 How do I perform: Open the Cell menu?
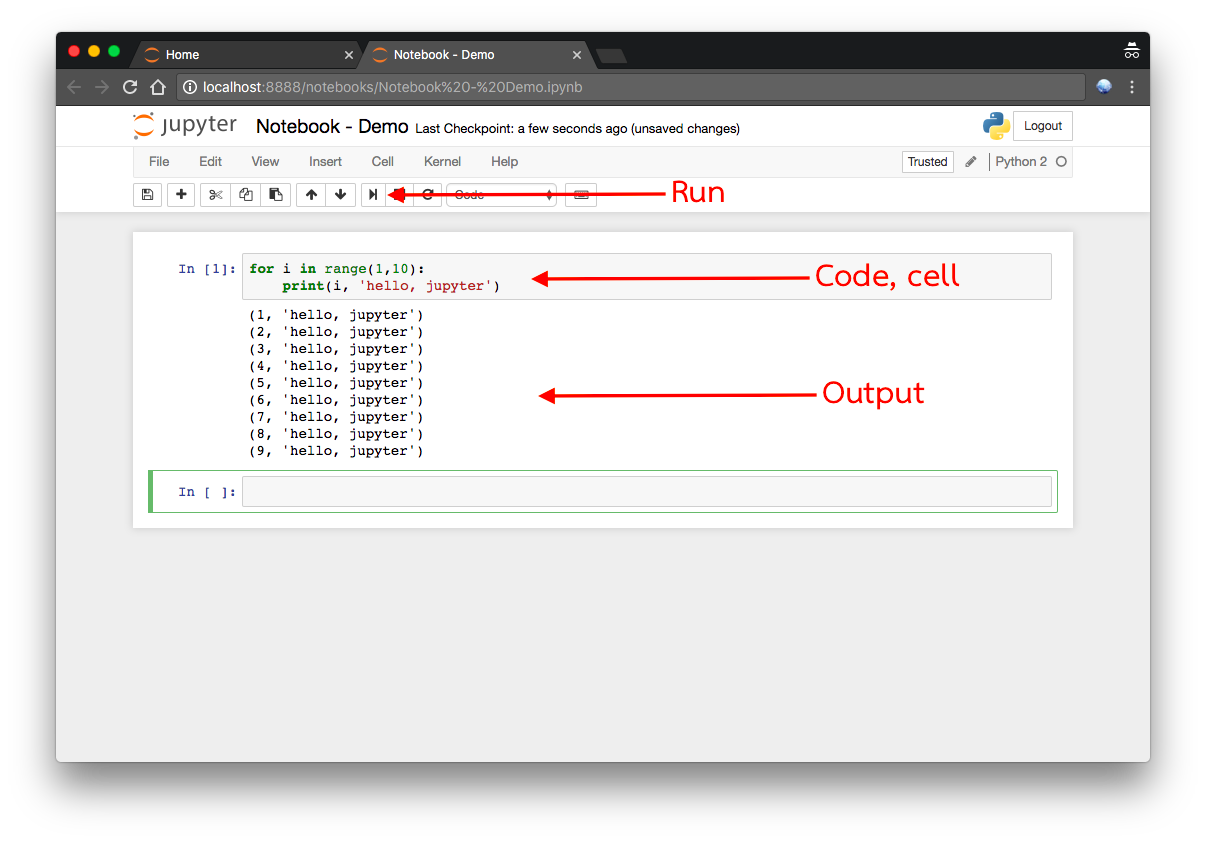coord(382,162)
